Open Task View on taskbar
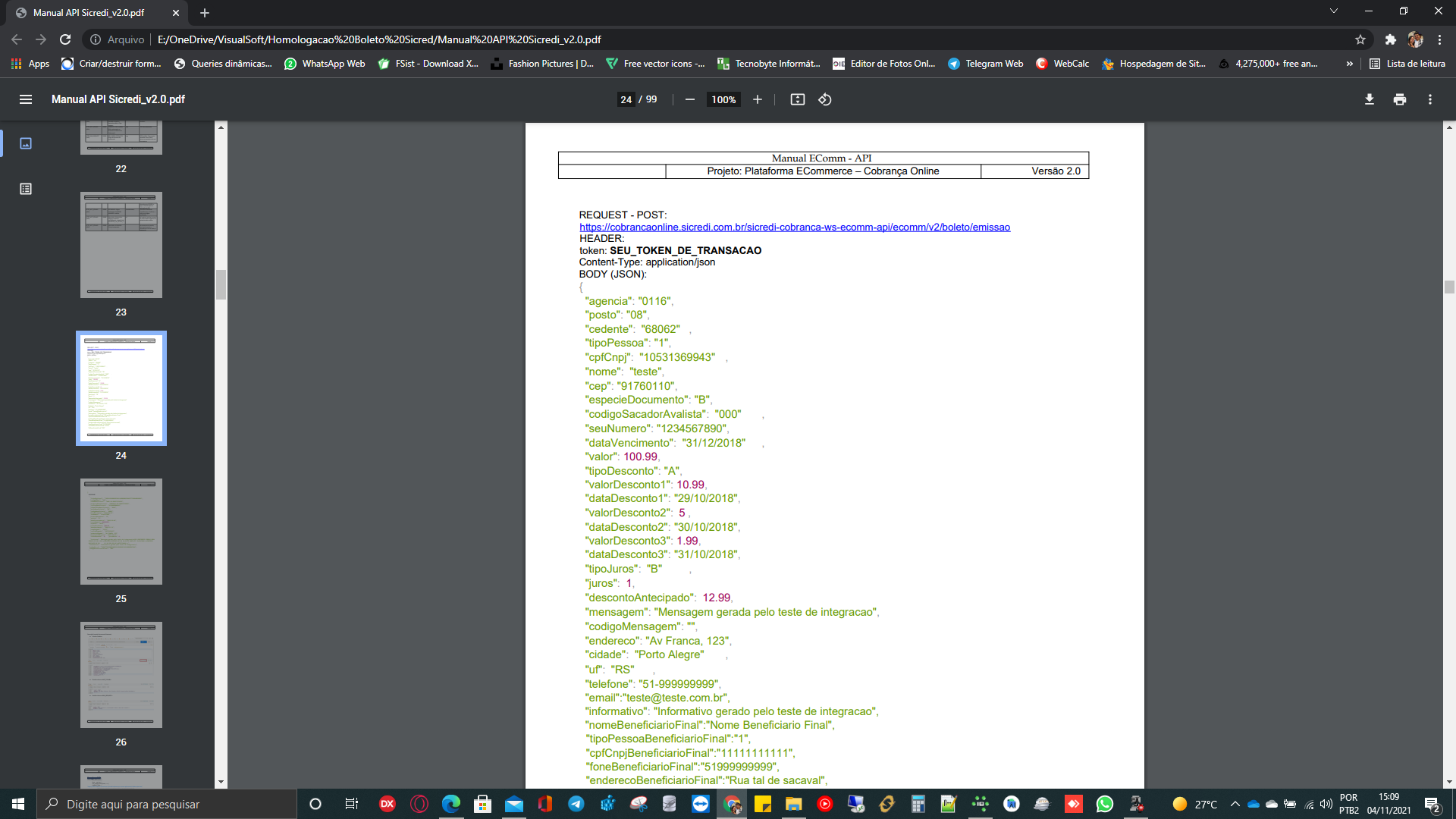The height and width of the screenshot is (819, 1456). click(x=351, y=804)
